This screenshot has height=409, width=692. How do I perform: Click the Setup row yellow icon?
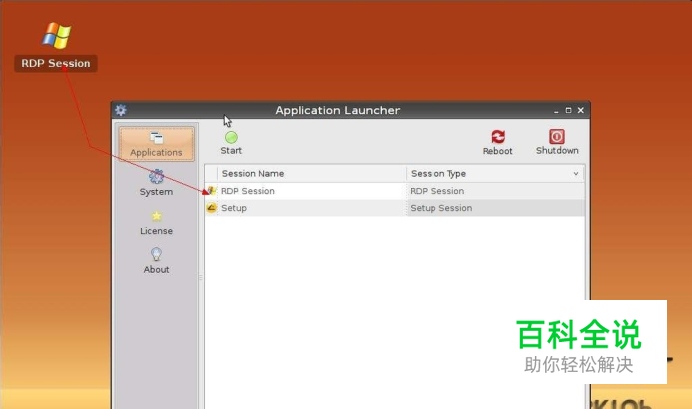211,208
